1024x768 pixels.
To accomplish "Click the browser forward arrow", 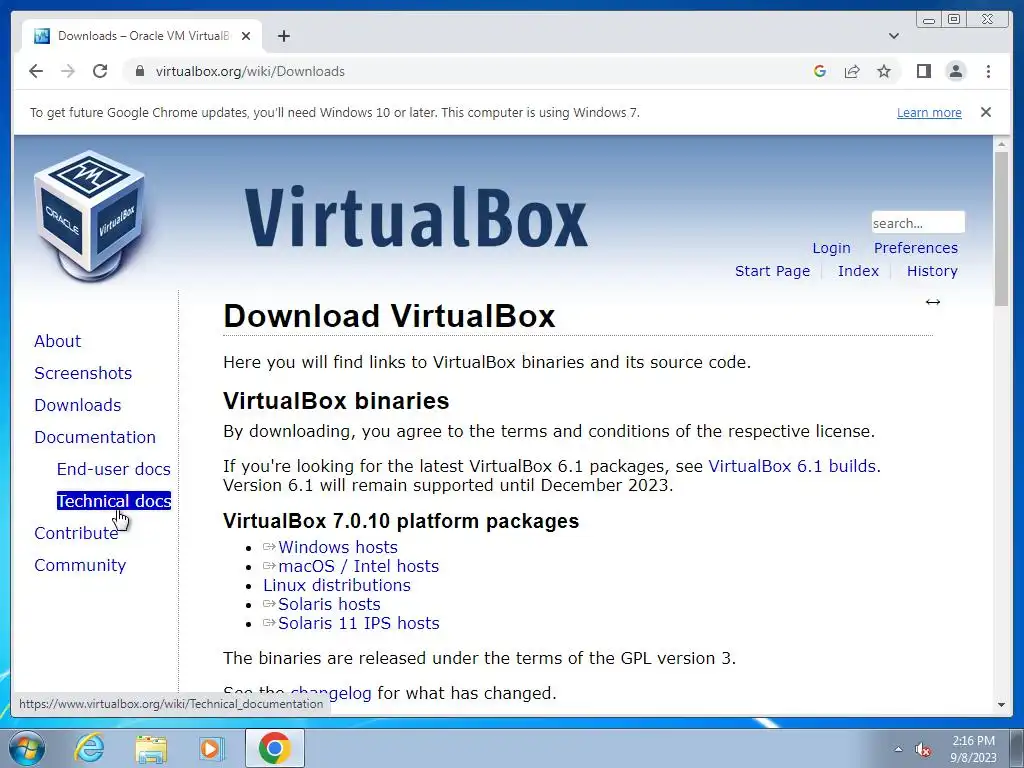I will (68, 71).
